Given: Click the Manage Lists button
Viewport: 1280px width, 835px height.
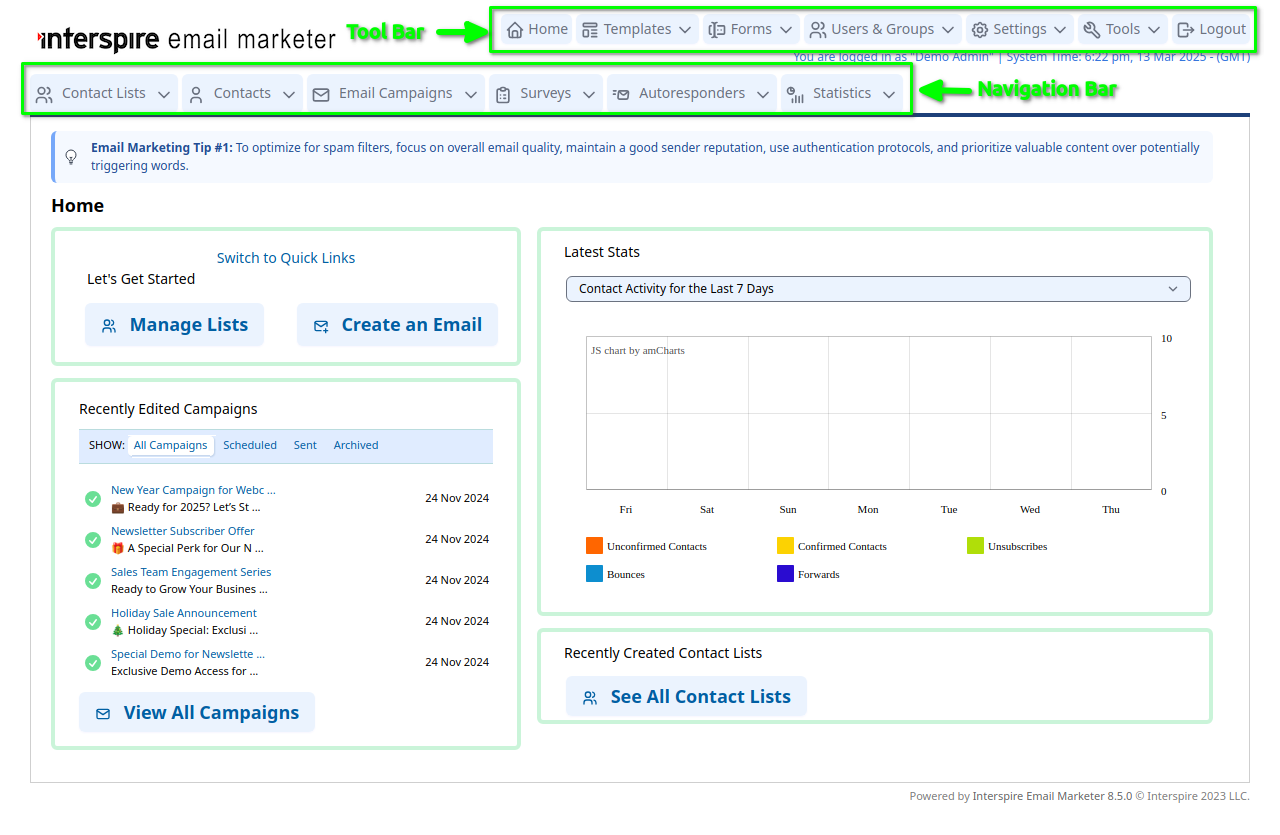Looking at the screenshot, I should tap(174, 324).
